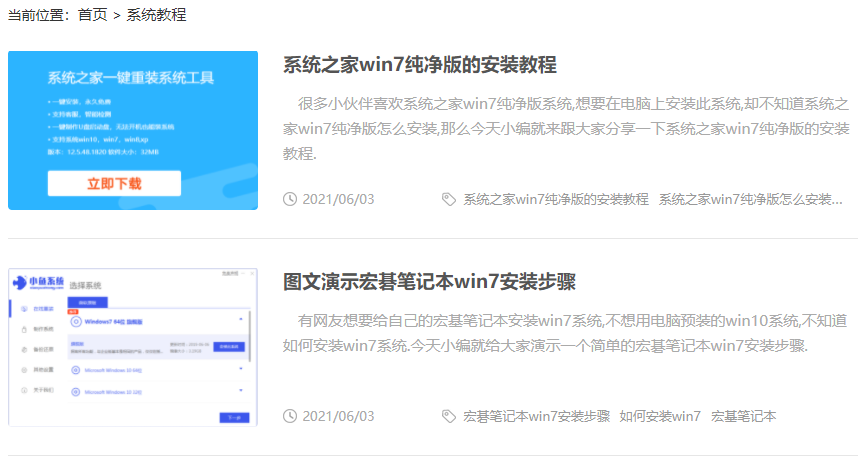Click the second article's summary paragraph
This screenshot has width=862, height=460.
[x=566, y=334]
